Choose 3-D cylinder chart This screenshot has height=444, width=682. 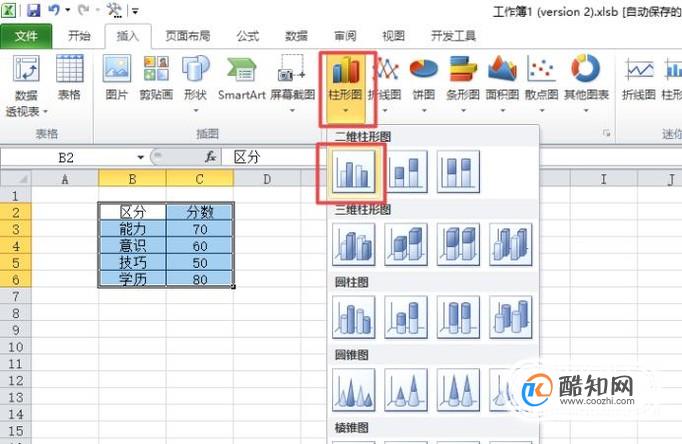511,317
